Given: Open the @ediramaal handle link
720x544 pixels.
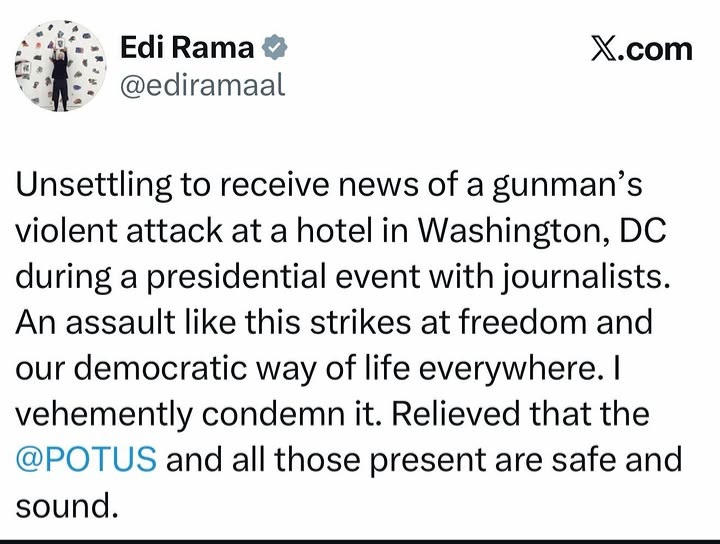Looking at the screenshot, I should coord(203,85).
